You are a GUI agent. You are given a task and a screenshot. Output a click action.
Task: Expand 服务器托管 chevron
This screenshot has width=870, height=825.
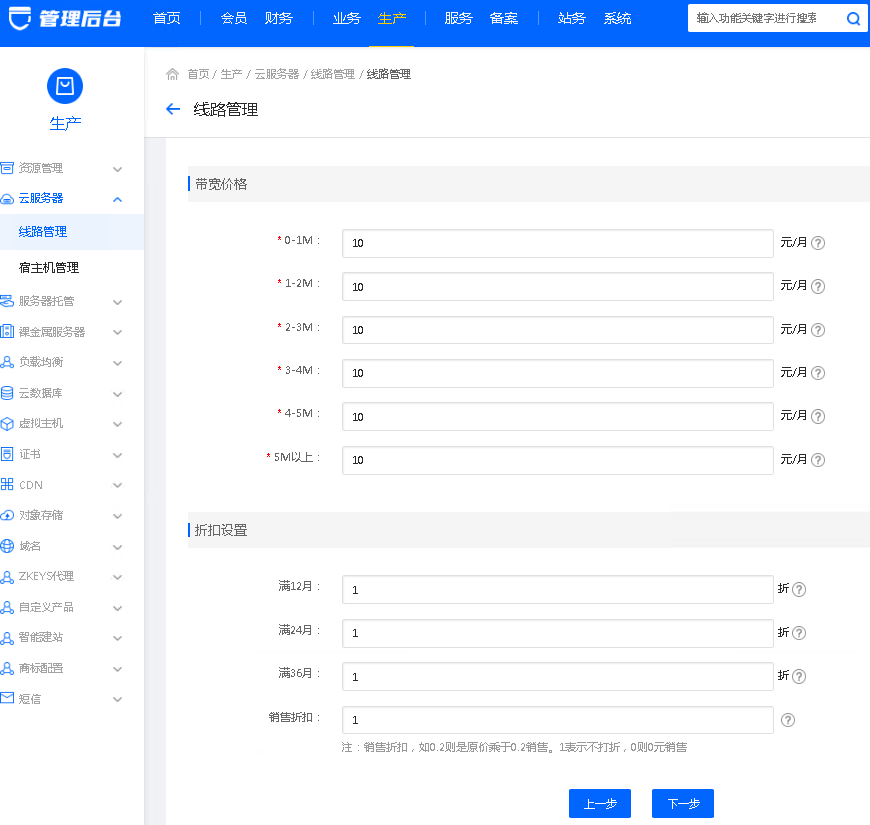click(x=118, y=302)
